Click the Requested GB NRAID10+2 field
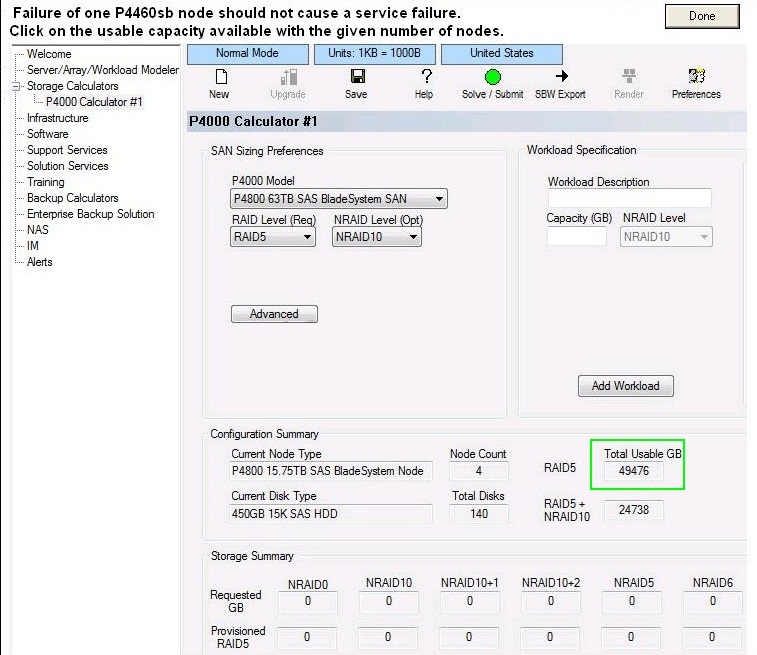Viewport: 757px width, 655px height. coord(550,601)
